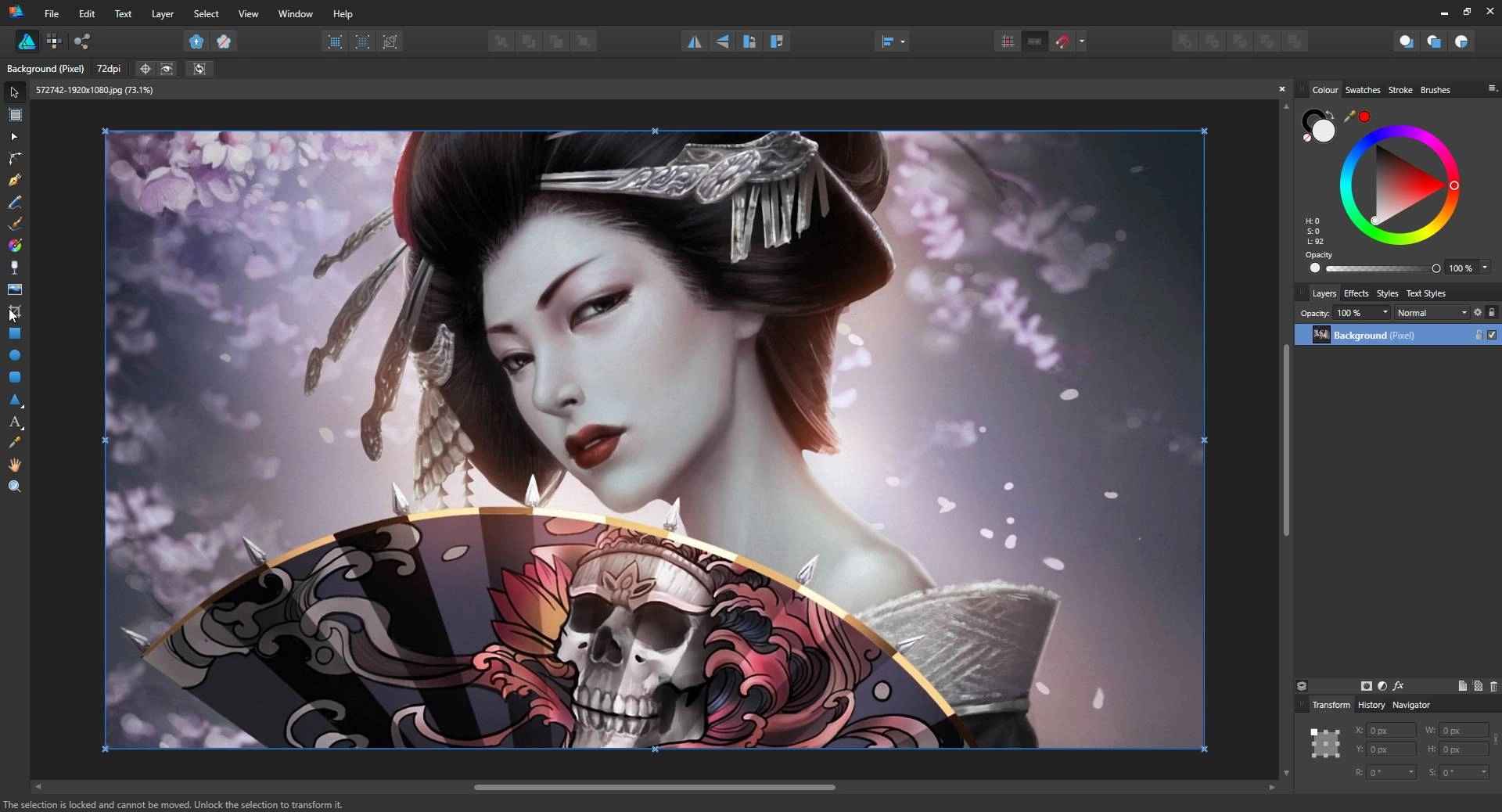Viewport: 1502px width, 812px height.
Task: Click the Add Layer page icon
Action: (x=1462, y=686)
